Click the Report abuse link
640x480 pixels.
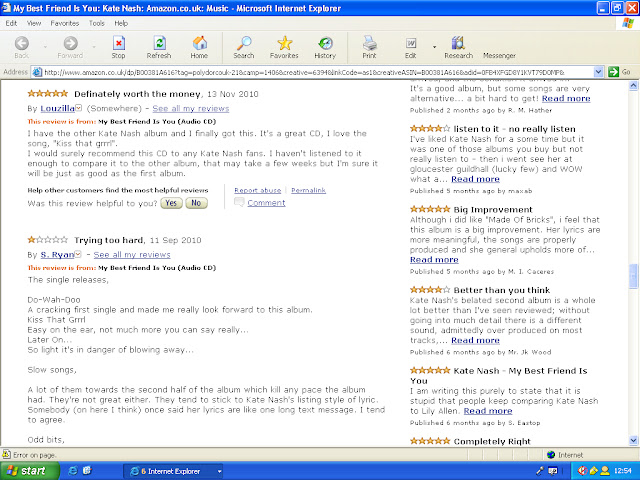(258, 190)
